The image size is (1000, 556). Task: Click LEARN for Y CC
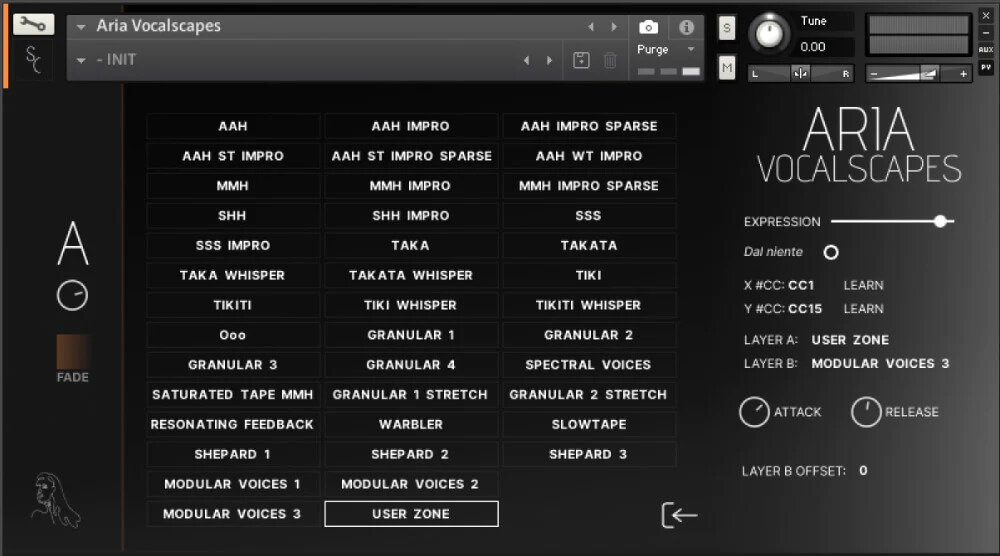click(x=864, y=309)
